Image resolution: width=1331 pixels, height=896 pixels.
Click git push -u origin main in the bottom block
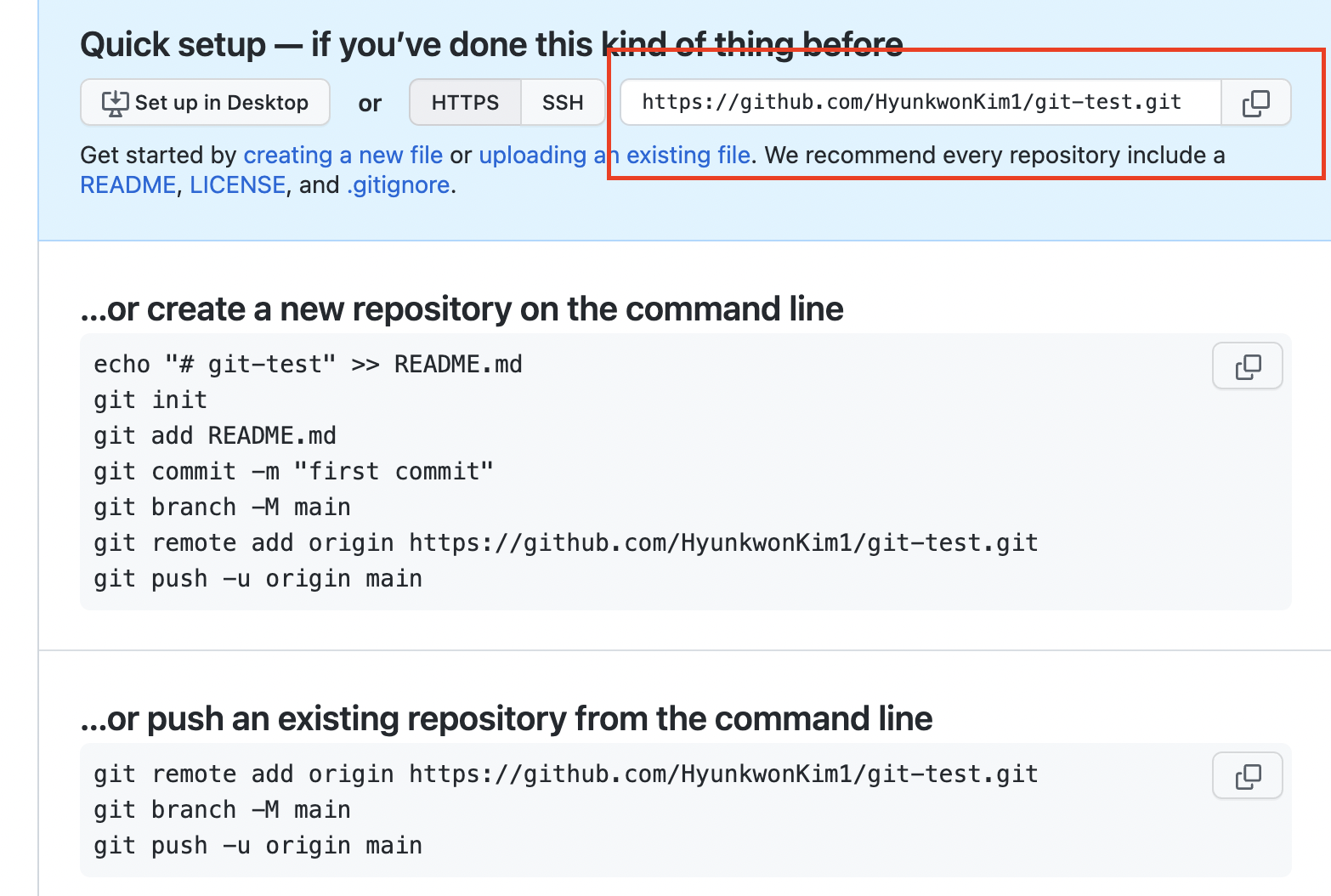pos(258,845)
